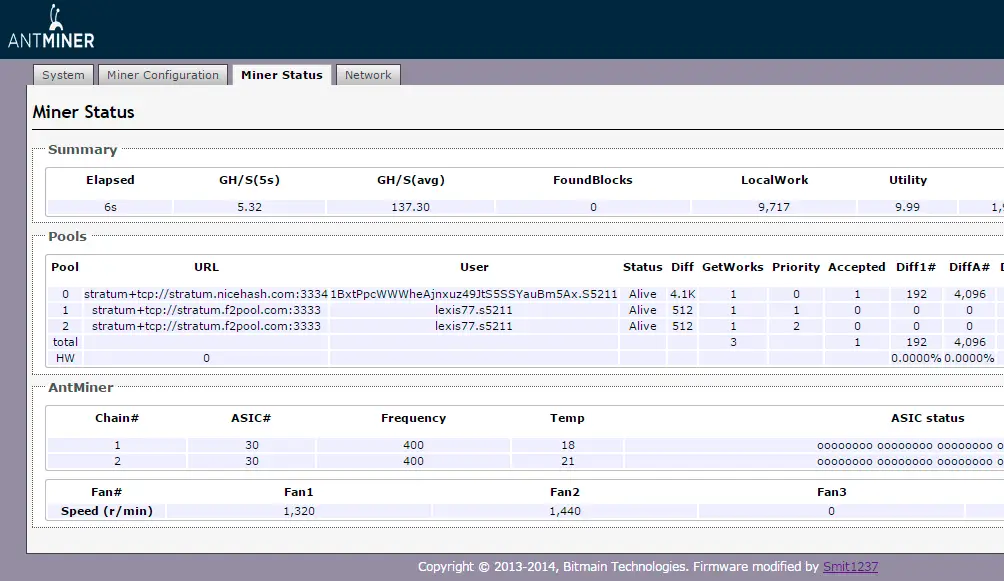Click the Temp value 21 for chain 2

568,461
